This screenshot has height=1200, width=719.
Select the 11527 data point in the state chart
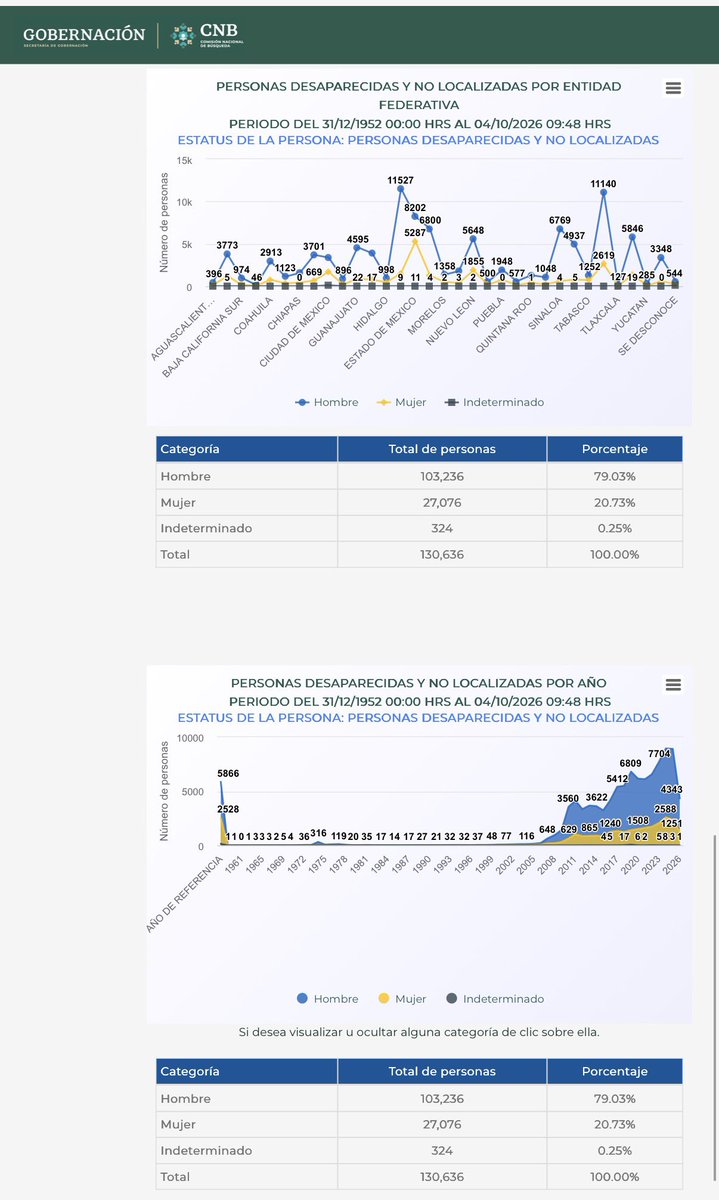tap(401, 189)
